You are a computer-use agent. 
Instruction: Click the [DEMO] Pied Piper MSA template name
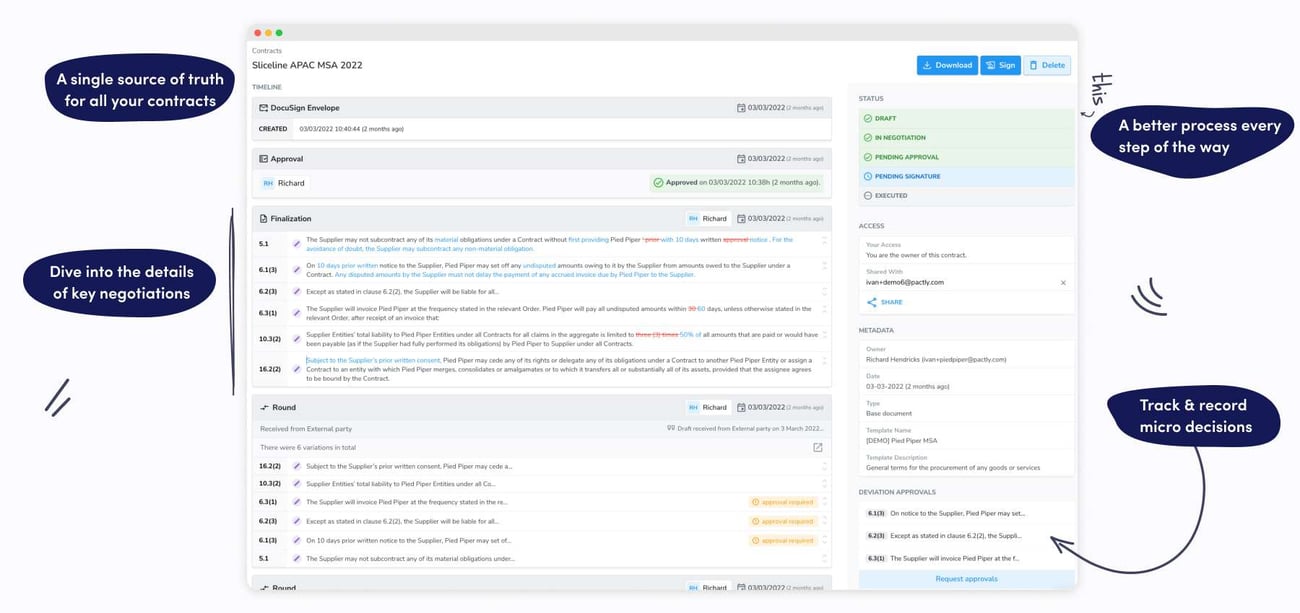[x=903, y=442]
